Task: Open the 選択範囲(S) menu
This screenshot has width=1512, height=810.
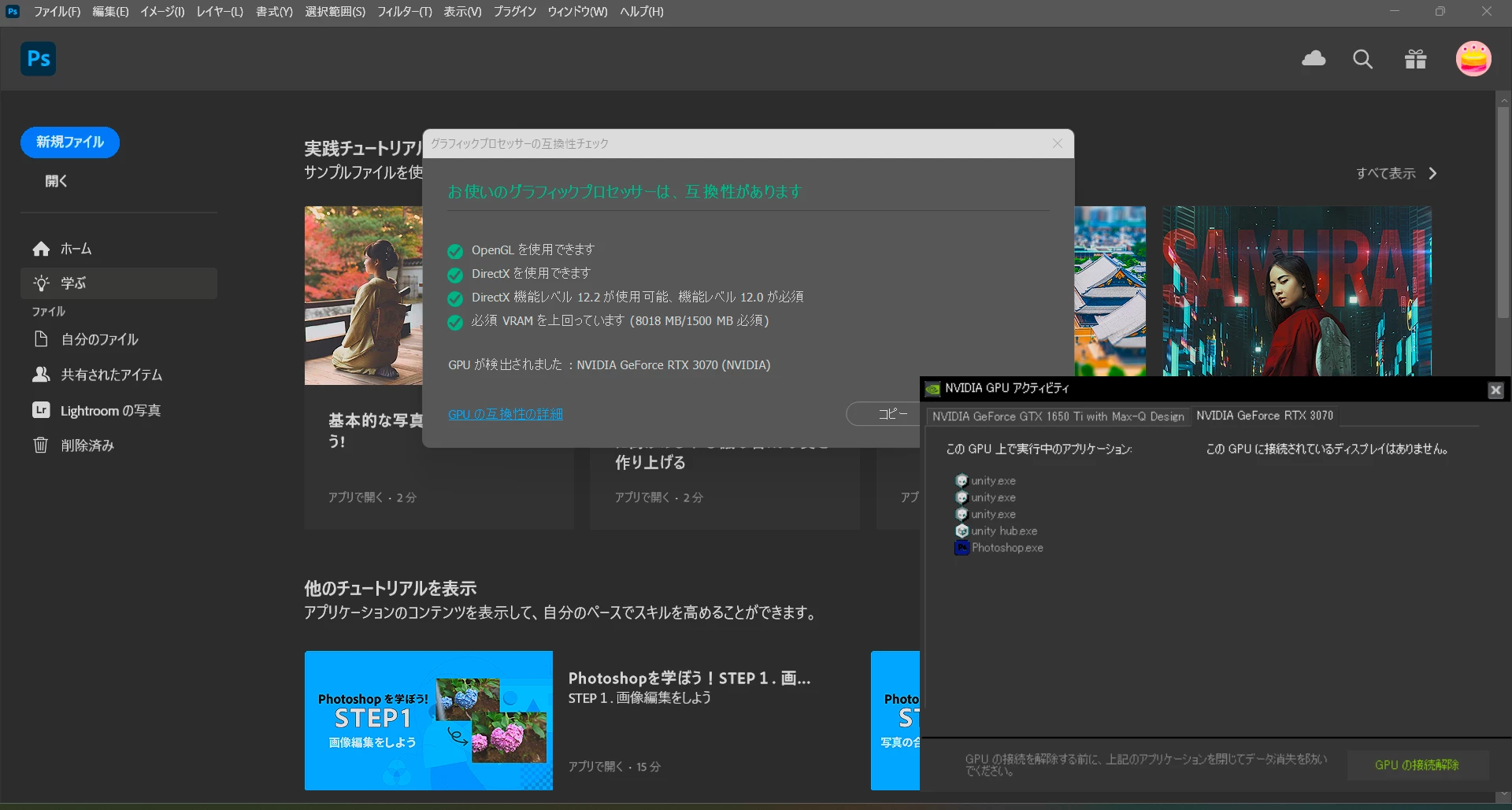Action: [x=335, y=12]
